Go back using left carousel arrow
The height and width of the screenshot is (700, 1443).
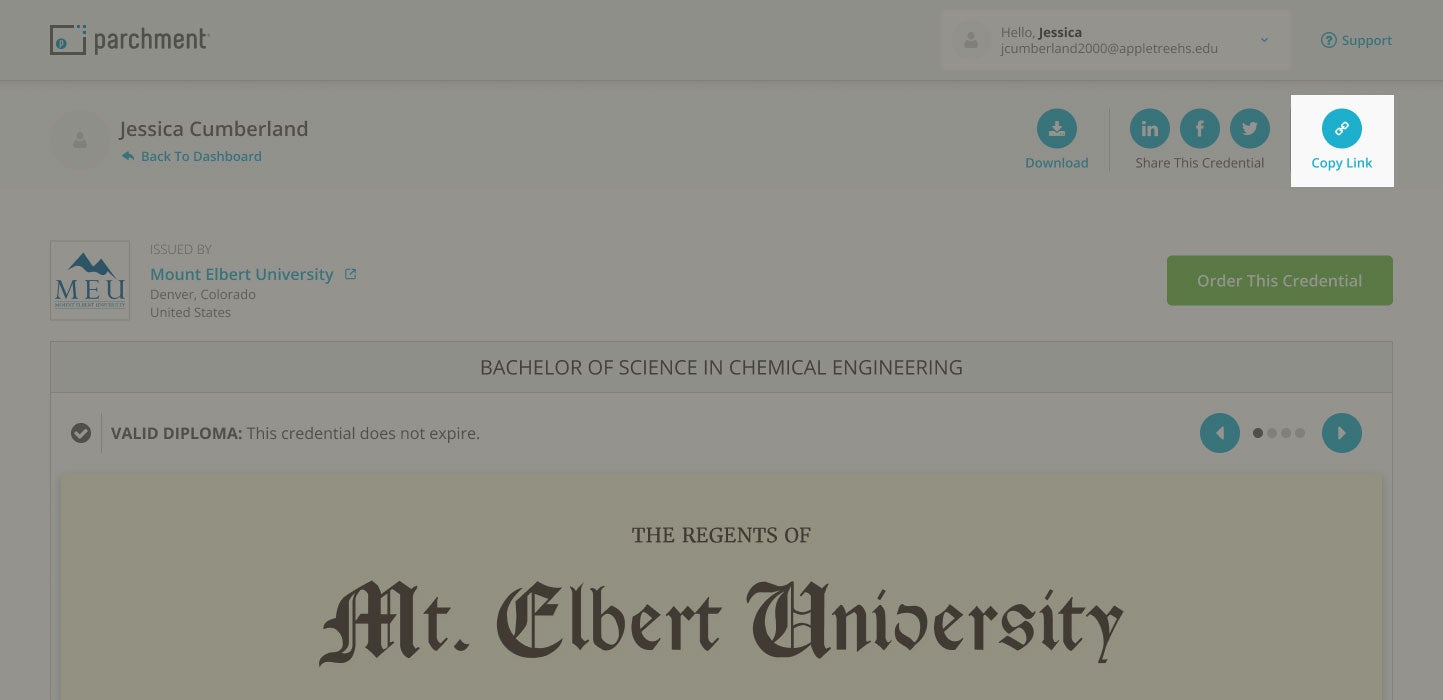point(1219,433)
